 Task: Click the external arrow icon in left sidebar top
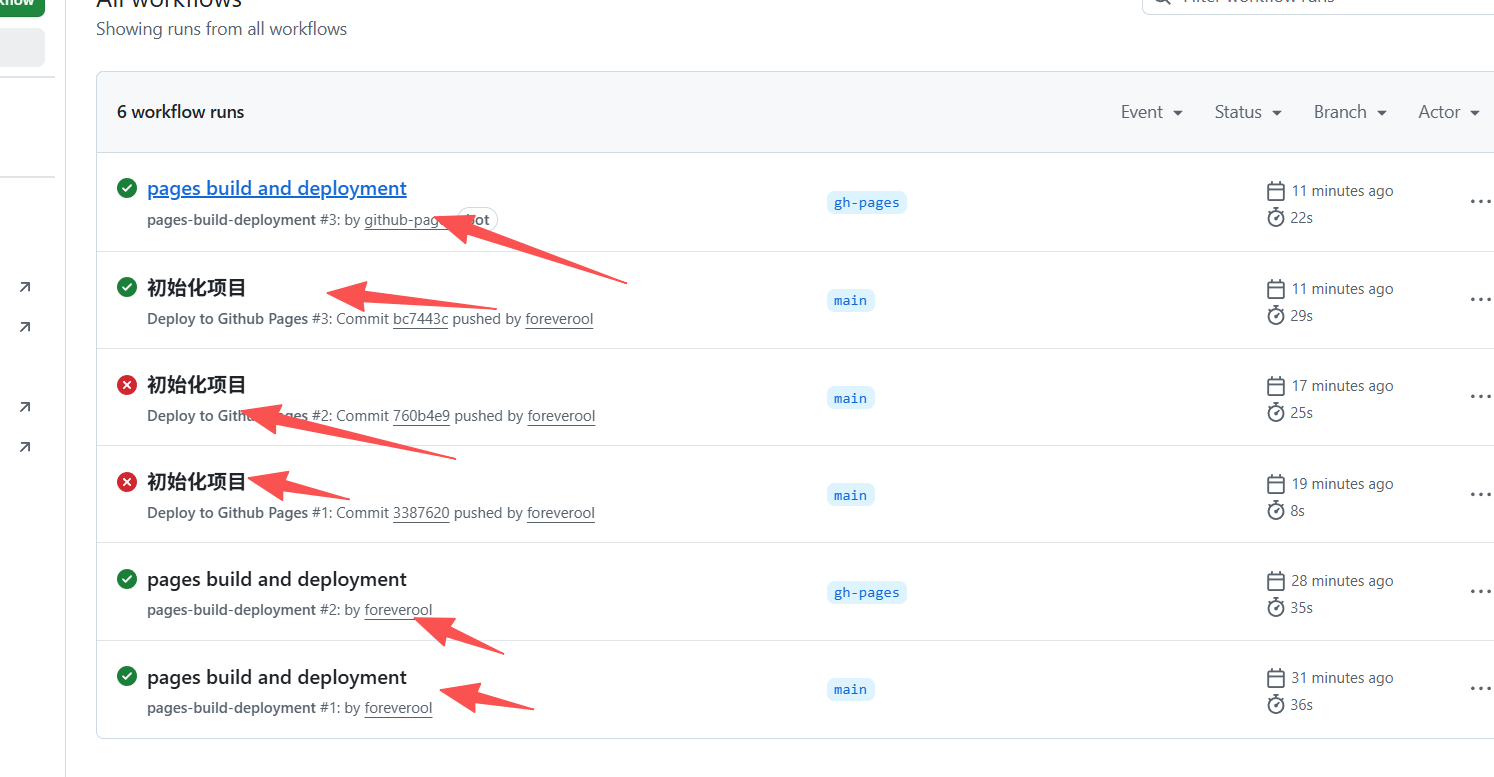click(x=25, y=287)
